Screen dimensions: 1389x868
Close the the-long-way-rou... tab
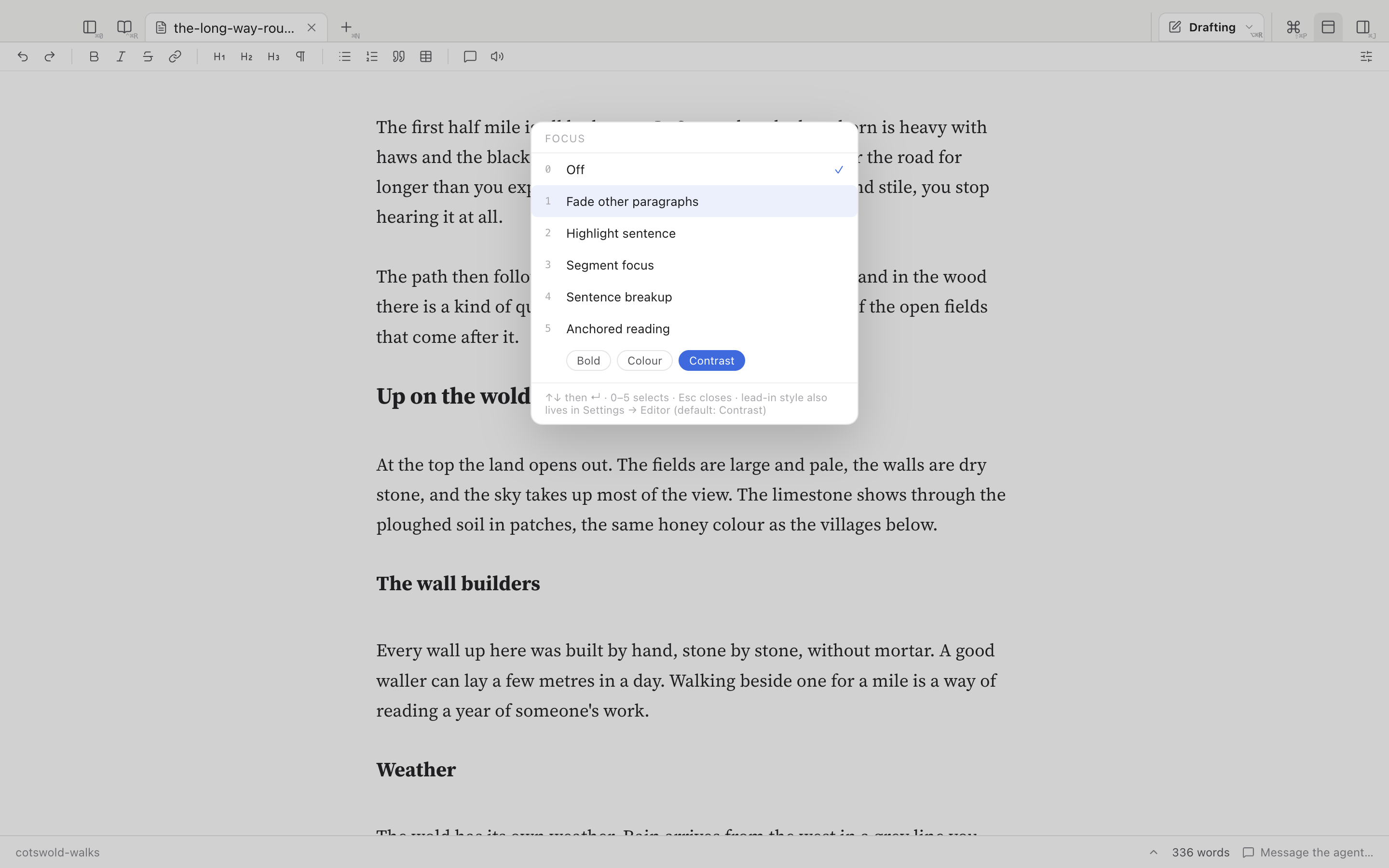pyautogui.click(x=312, y=27)
